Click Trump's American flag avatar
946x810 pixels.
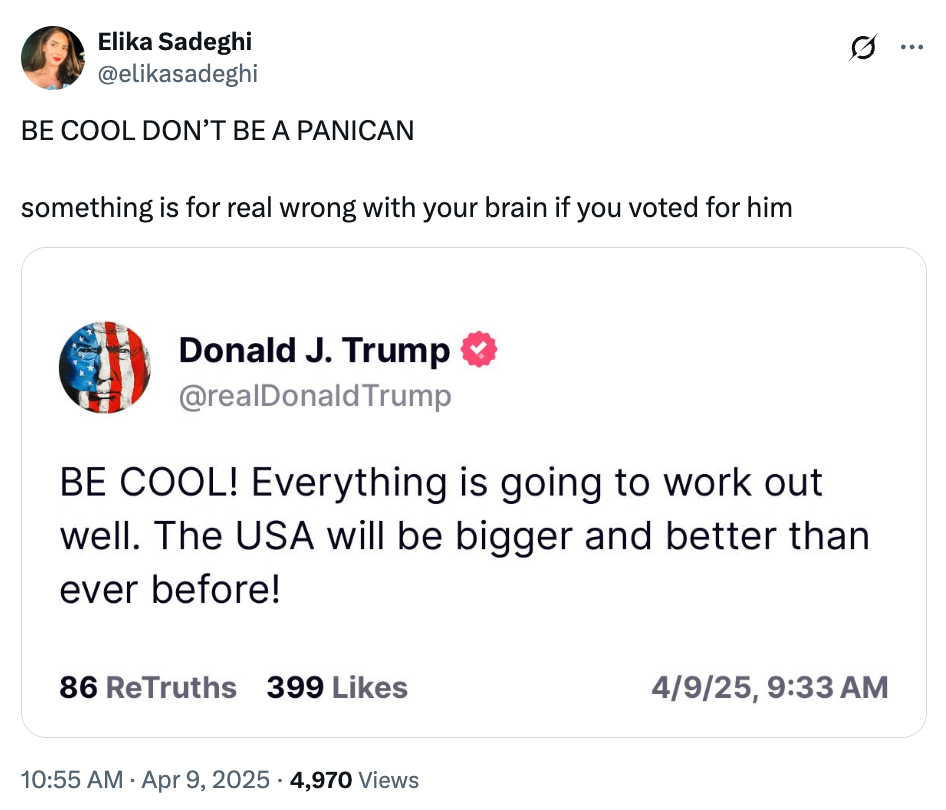pyautogui.click(x=105, y=368)
